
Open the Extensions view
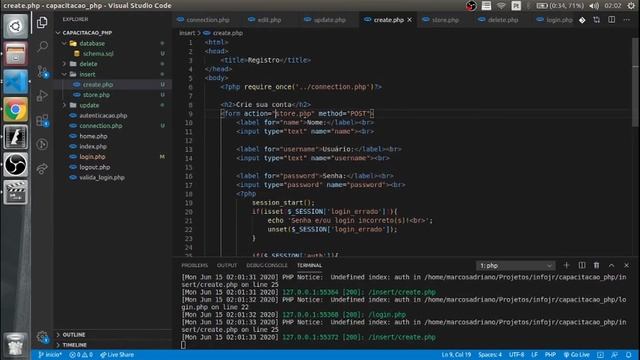pos(42,120)
